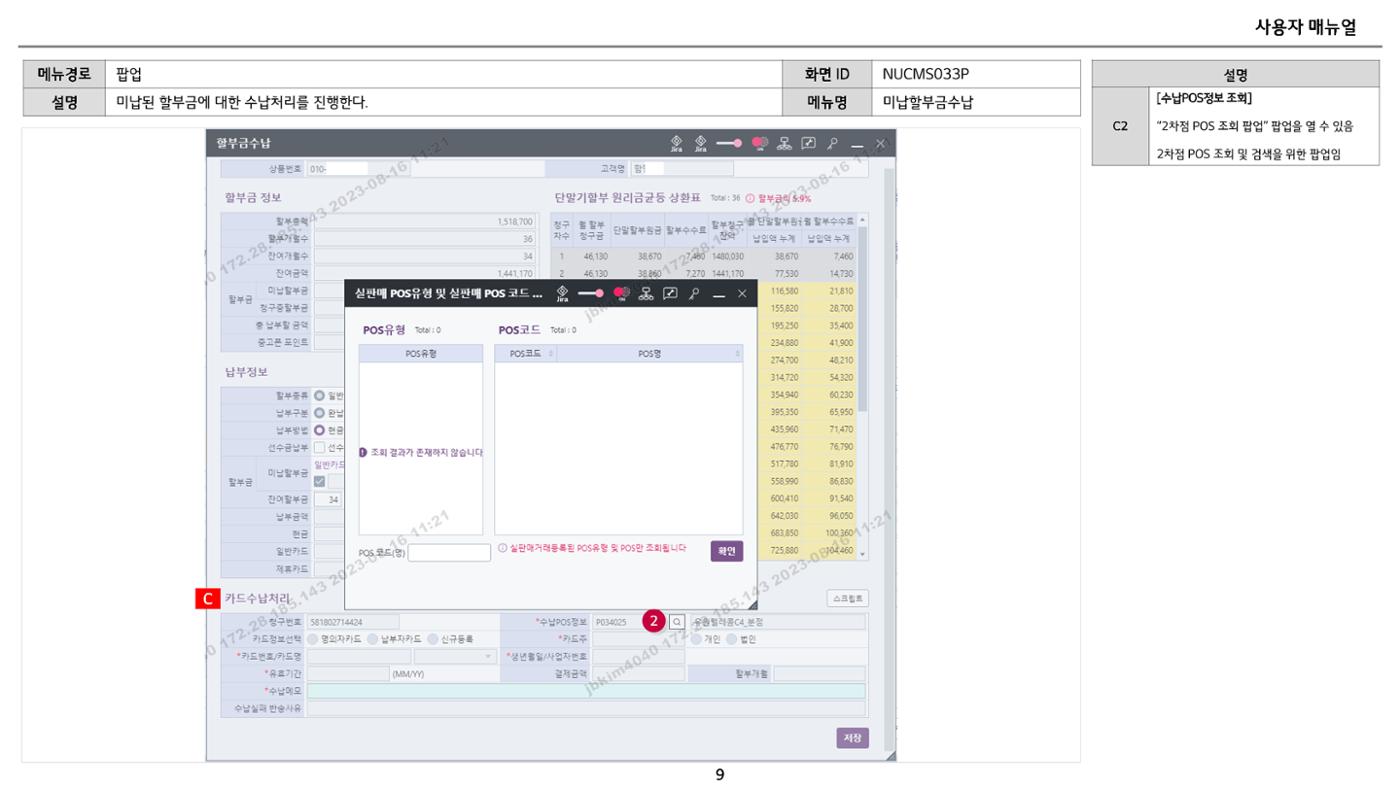The height and width of the screenshot is (788, 1400).
Task: Click the note-edit icon in POS popup title bar
Action: pyautogui.click(x=669, y=293)
